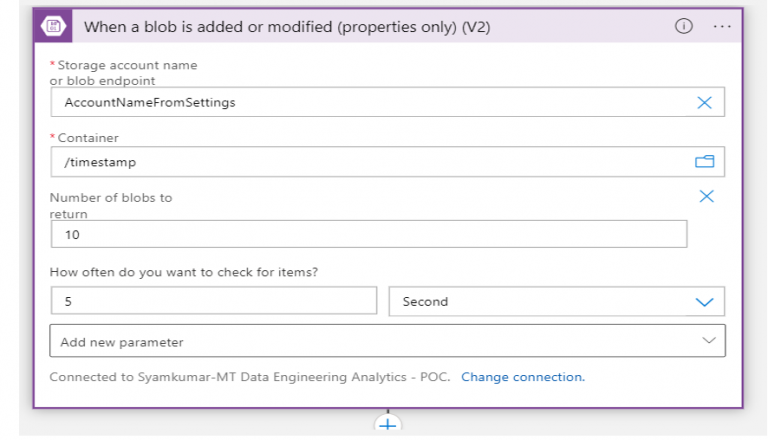Select the Second frequency value box
Screen dimensions: 768x440
tap(540, 301)
